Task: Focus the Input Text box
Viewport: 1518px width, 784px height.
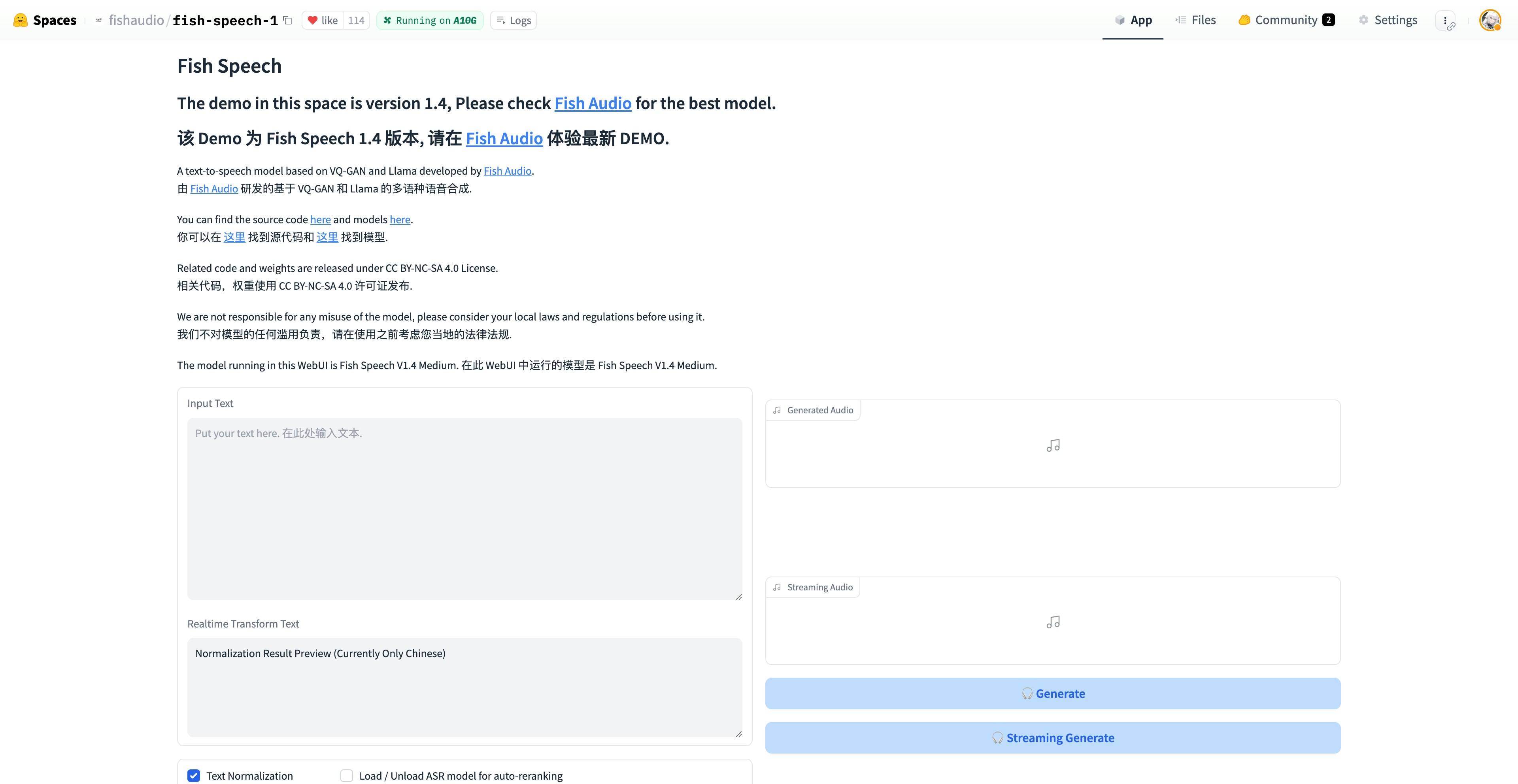Action: coord(464,509)
